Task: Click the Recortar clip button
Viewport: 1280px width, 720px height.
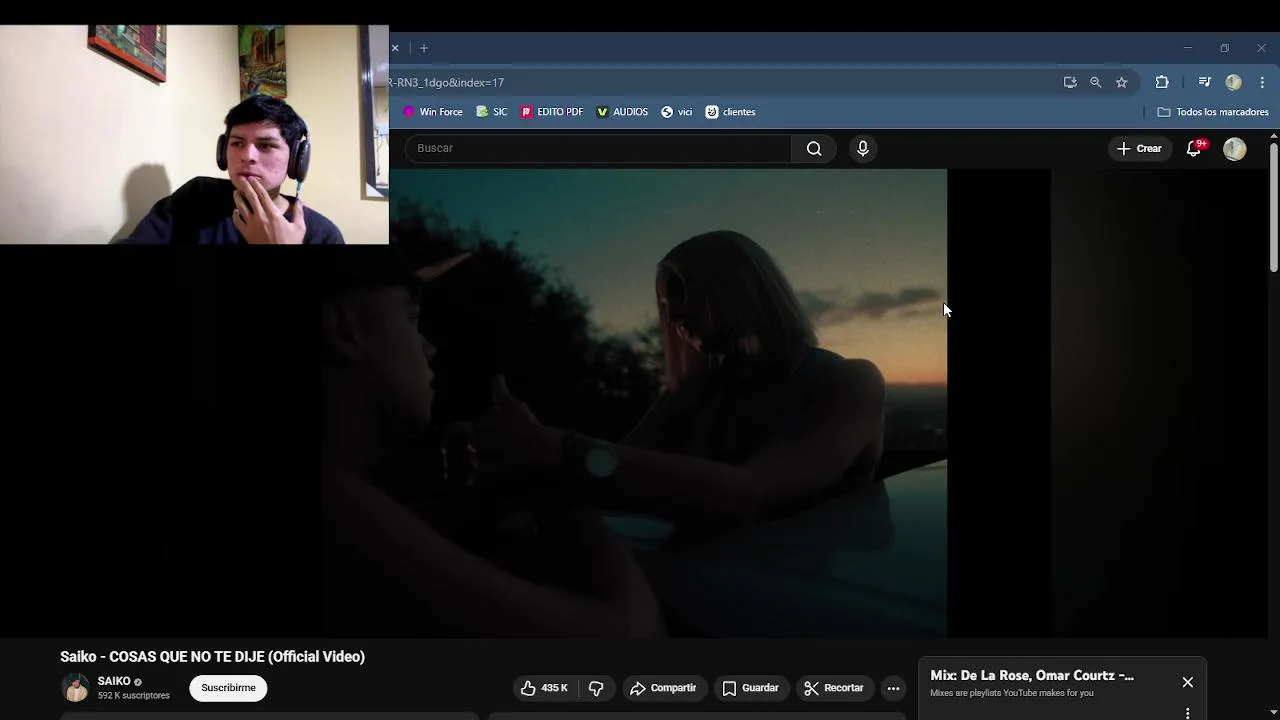Action: click(834, 688)
